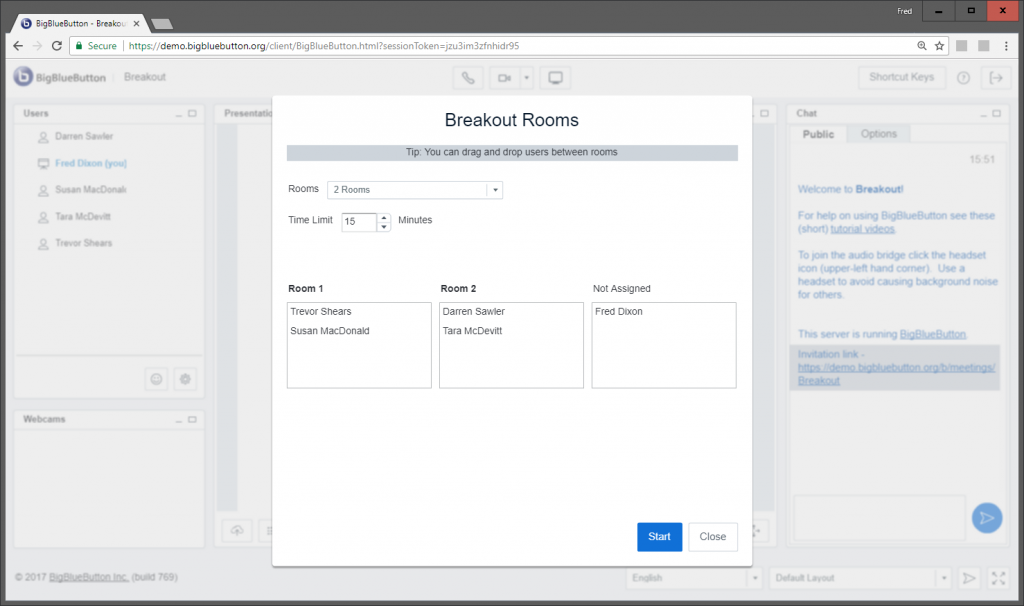Switch to the Options chat tab

(x=878, y=134)
